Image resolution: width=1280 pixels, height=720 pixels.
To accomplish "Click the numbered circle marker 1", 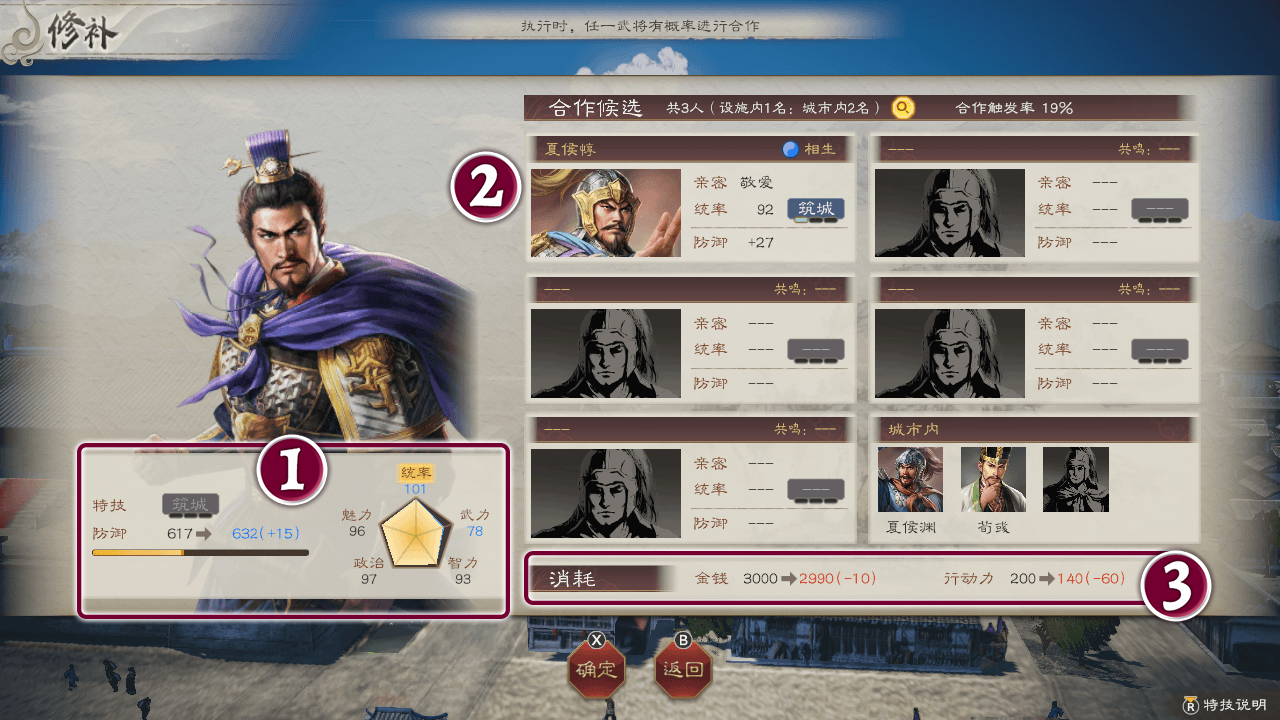I will [x=291, y=470].
